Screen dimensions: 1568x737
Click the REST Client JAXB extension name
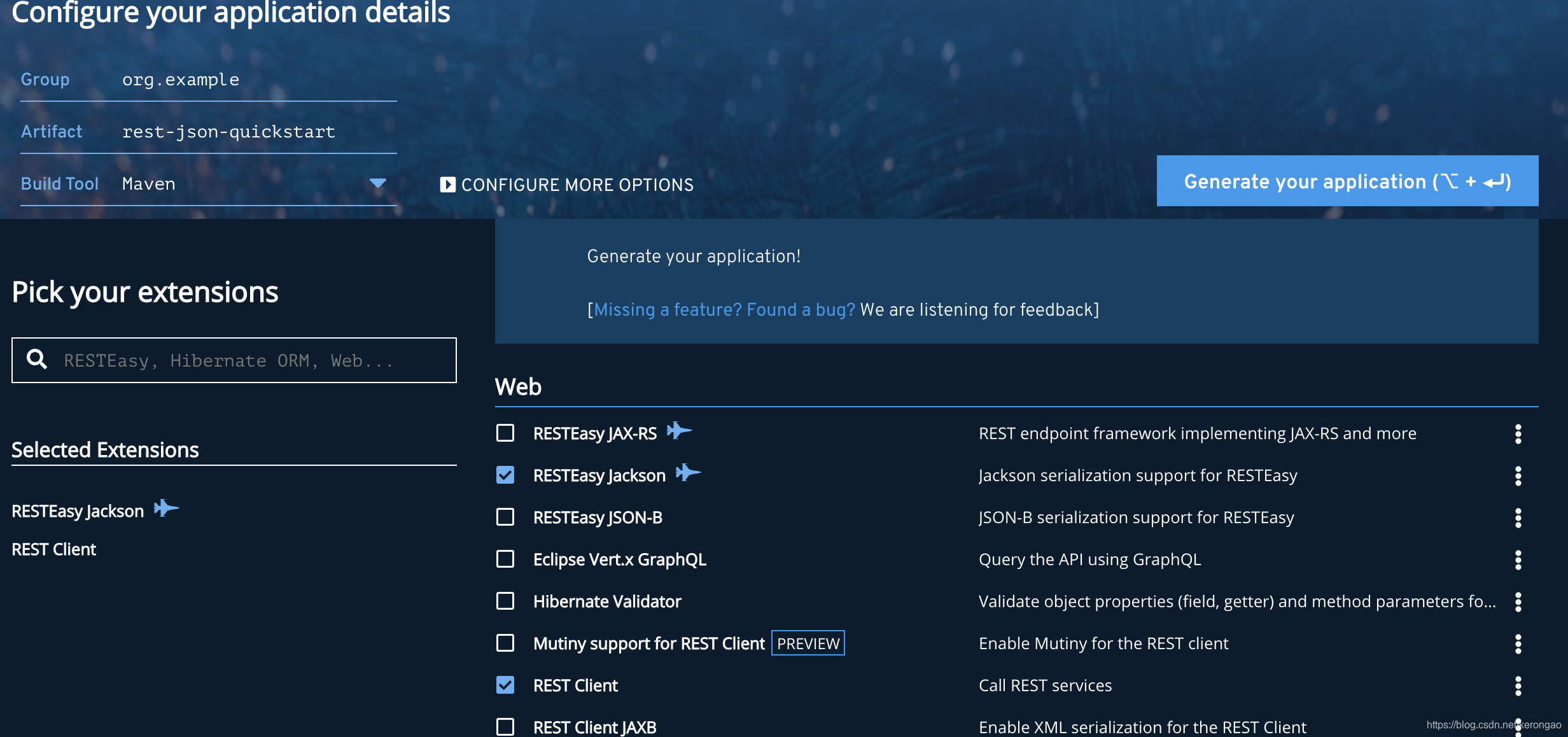pos(594,727)
